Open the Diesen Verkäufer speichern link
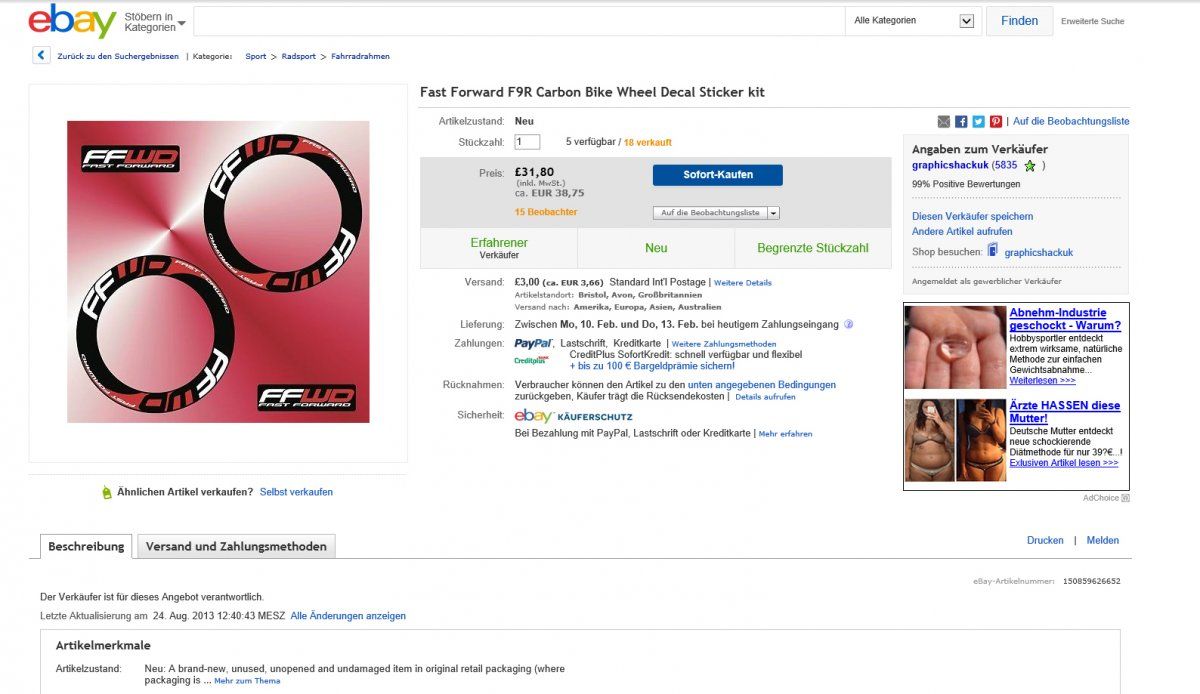This screenshot has height=694, width=1200. point(972,216)
